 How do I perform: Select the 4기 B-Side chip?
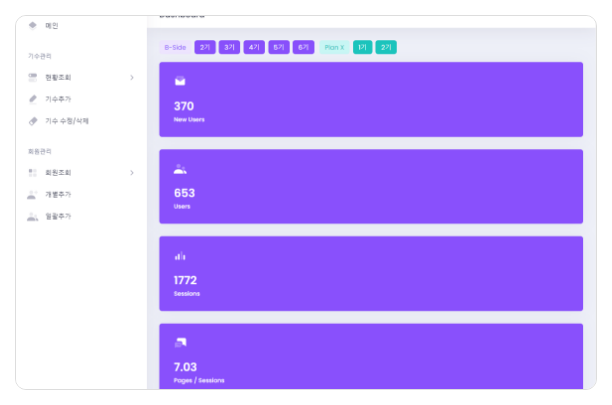[254, 47]
